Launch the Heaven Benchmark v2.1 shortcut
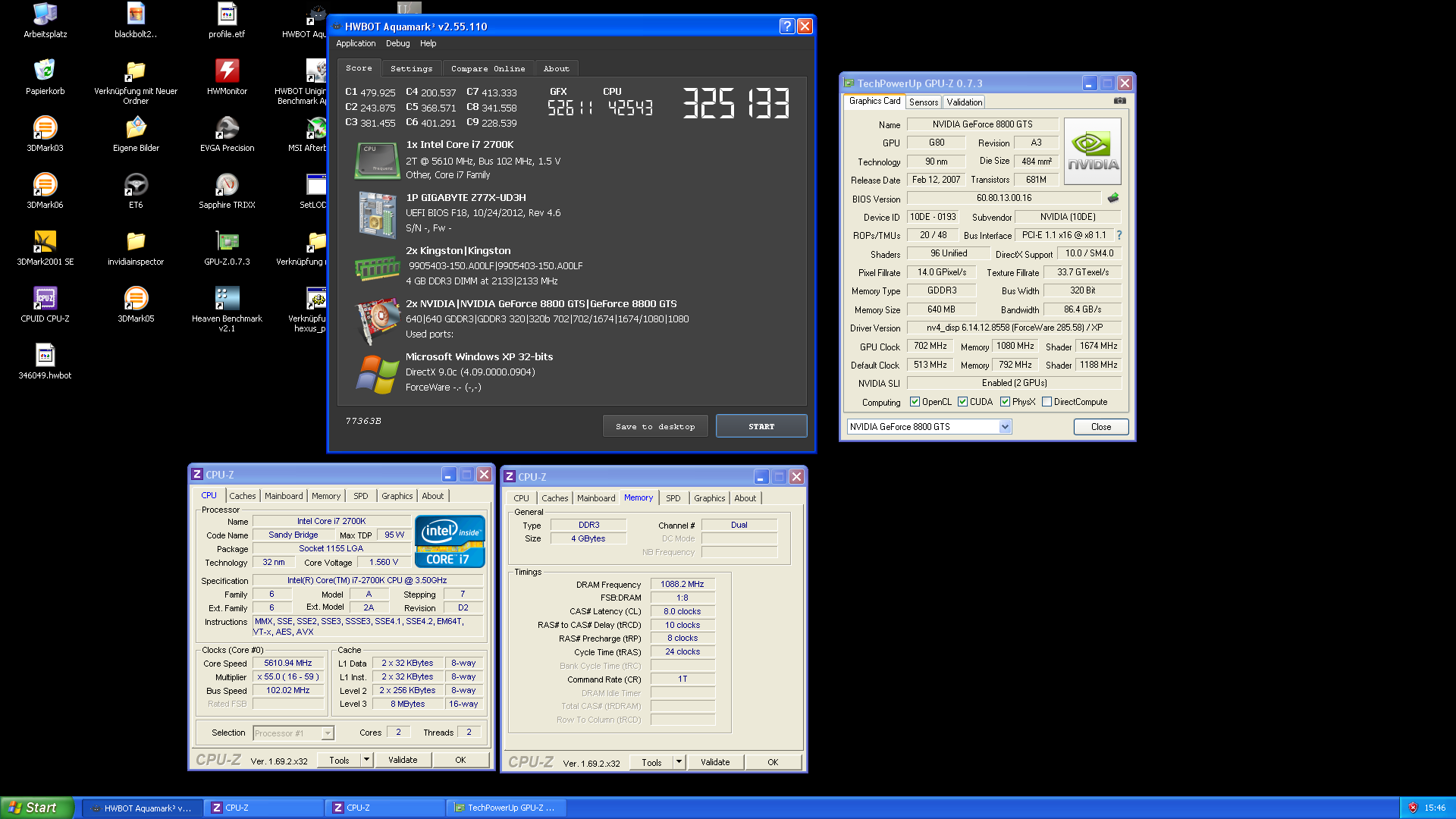Viewport: 1456px width, 819px height. pyautogui.click(x=227, y=309)
